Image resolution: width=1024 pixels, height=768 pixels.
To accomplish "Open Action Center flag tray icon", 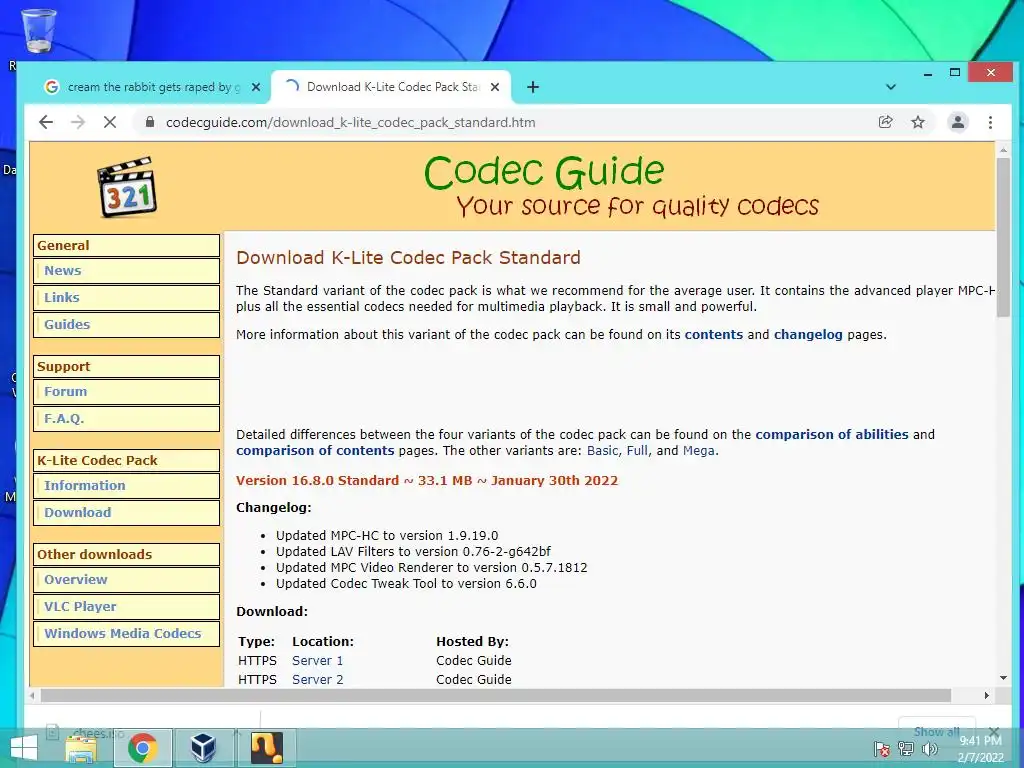I will [x=882, y=748].
